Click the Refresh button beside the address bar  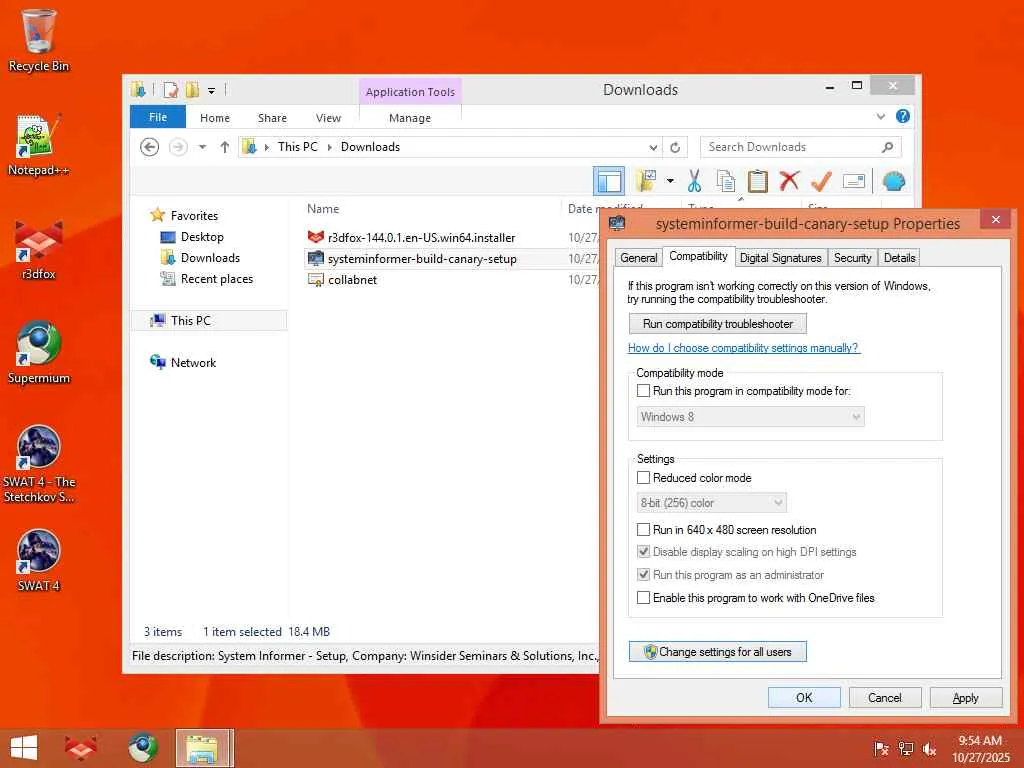coord(675,147)
